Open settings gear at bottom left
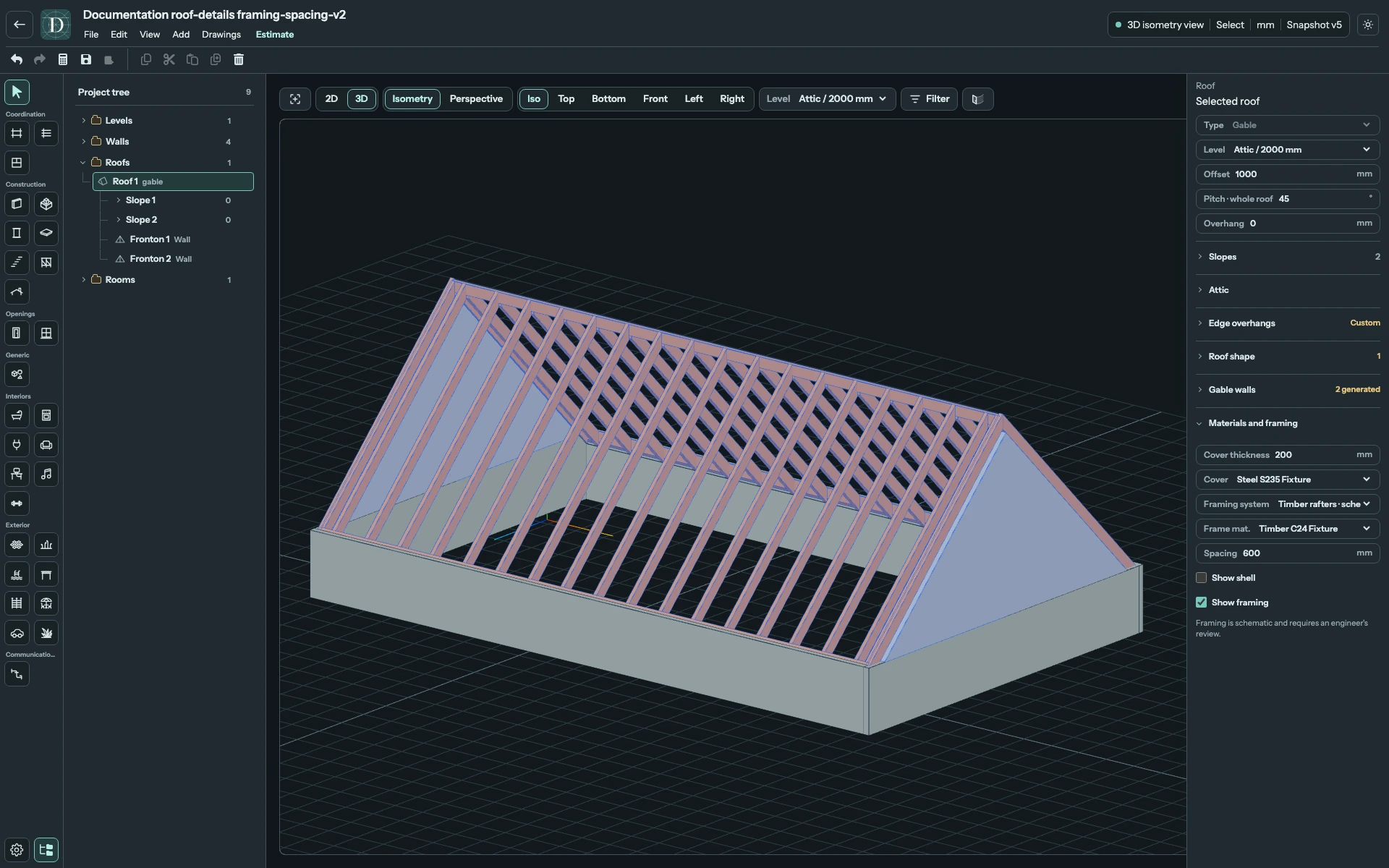Image resolution: width=1389 pixels, height=868 pixels. click(x=17, y=850)
